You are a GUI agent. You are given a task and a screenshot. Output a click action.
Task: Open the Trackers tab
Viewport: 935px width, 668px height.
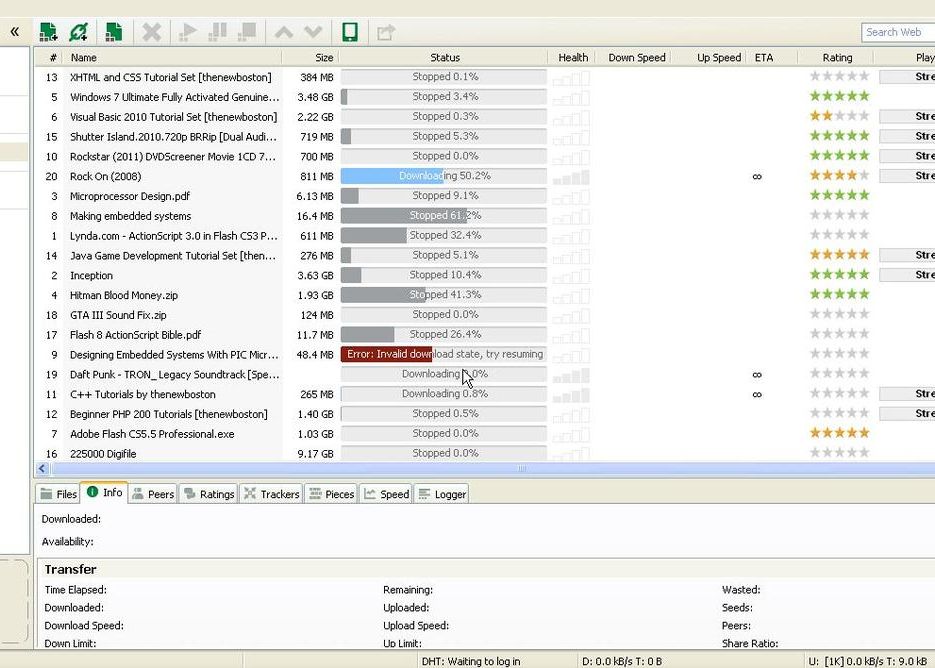pyautogui.click(x=271, y=494)
